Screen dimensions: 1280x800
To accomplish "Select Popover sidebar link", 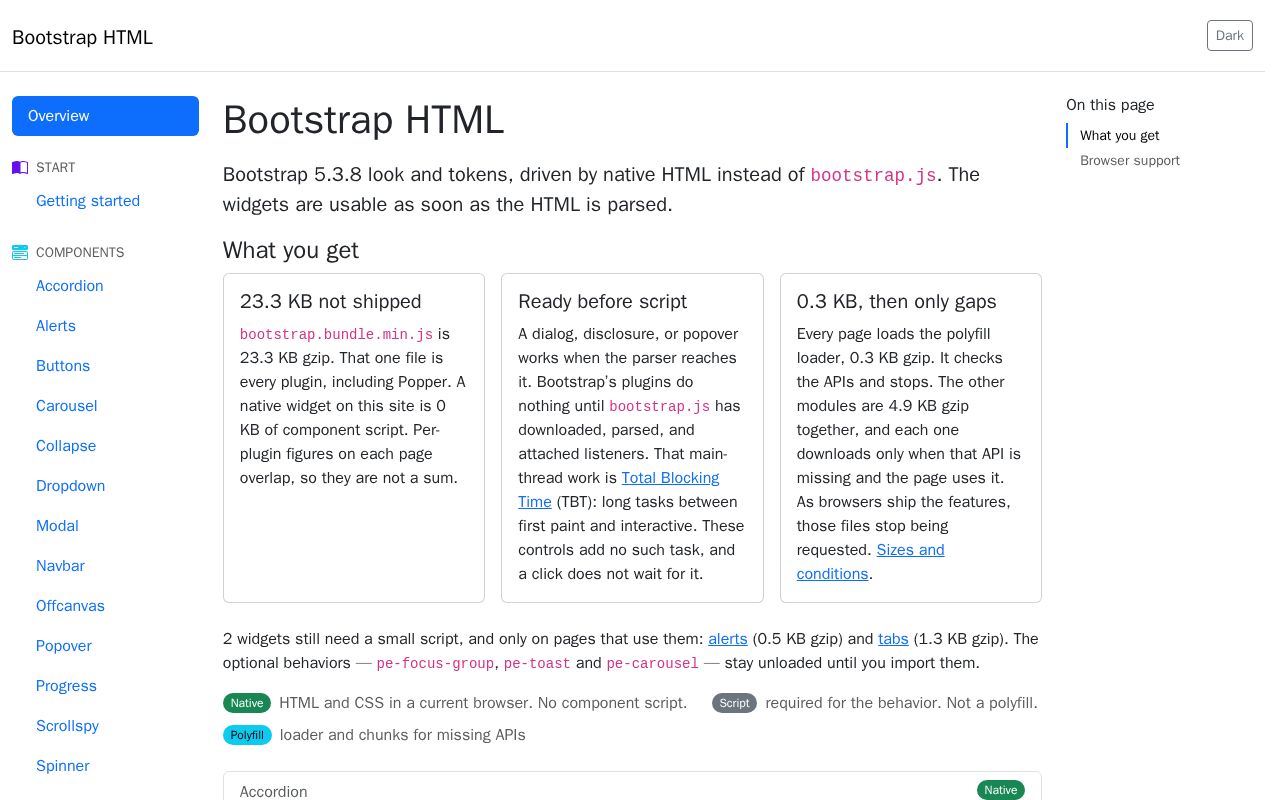I will coord(64,646).
